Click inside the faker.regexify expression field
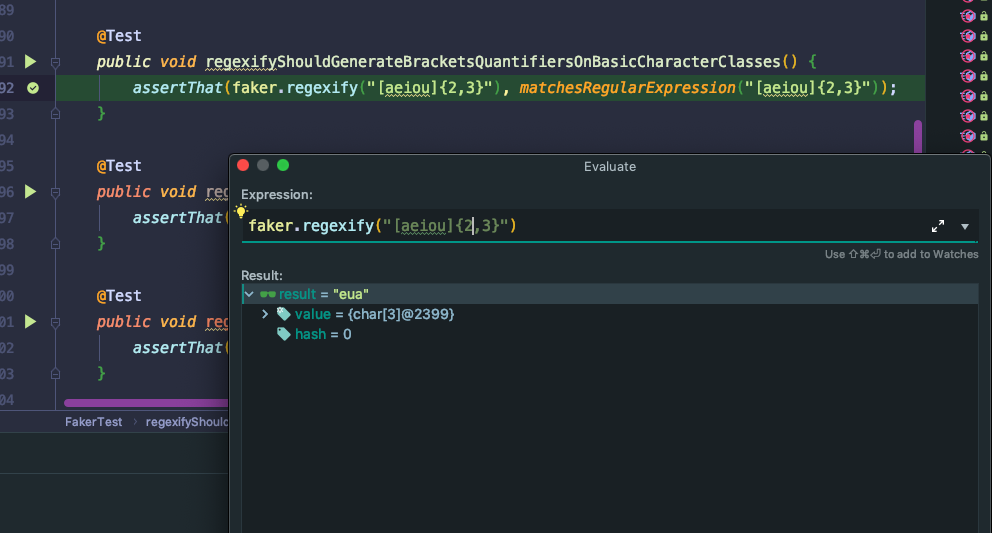 (600, 227)
